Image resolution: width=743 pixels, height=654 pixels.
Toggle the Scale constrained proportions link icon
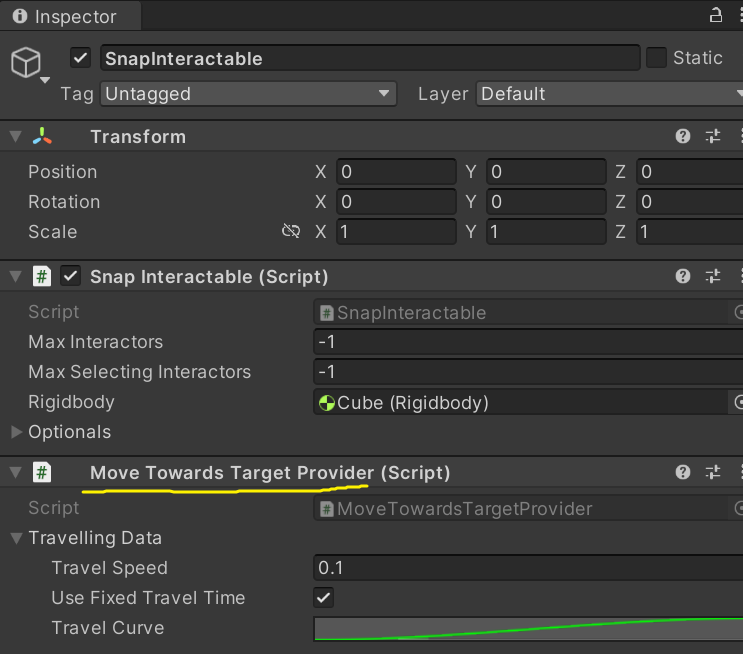click(291, 231)
